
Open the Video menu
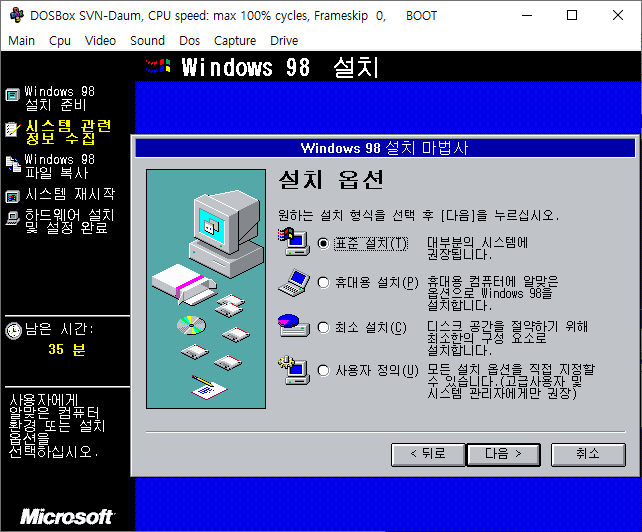tap(100, 41)
